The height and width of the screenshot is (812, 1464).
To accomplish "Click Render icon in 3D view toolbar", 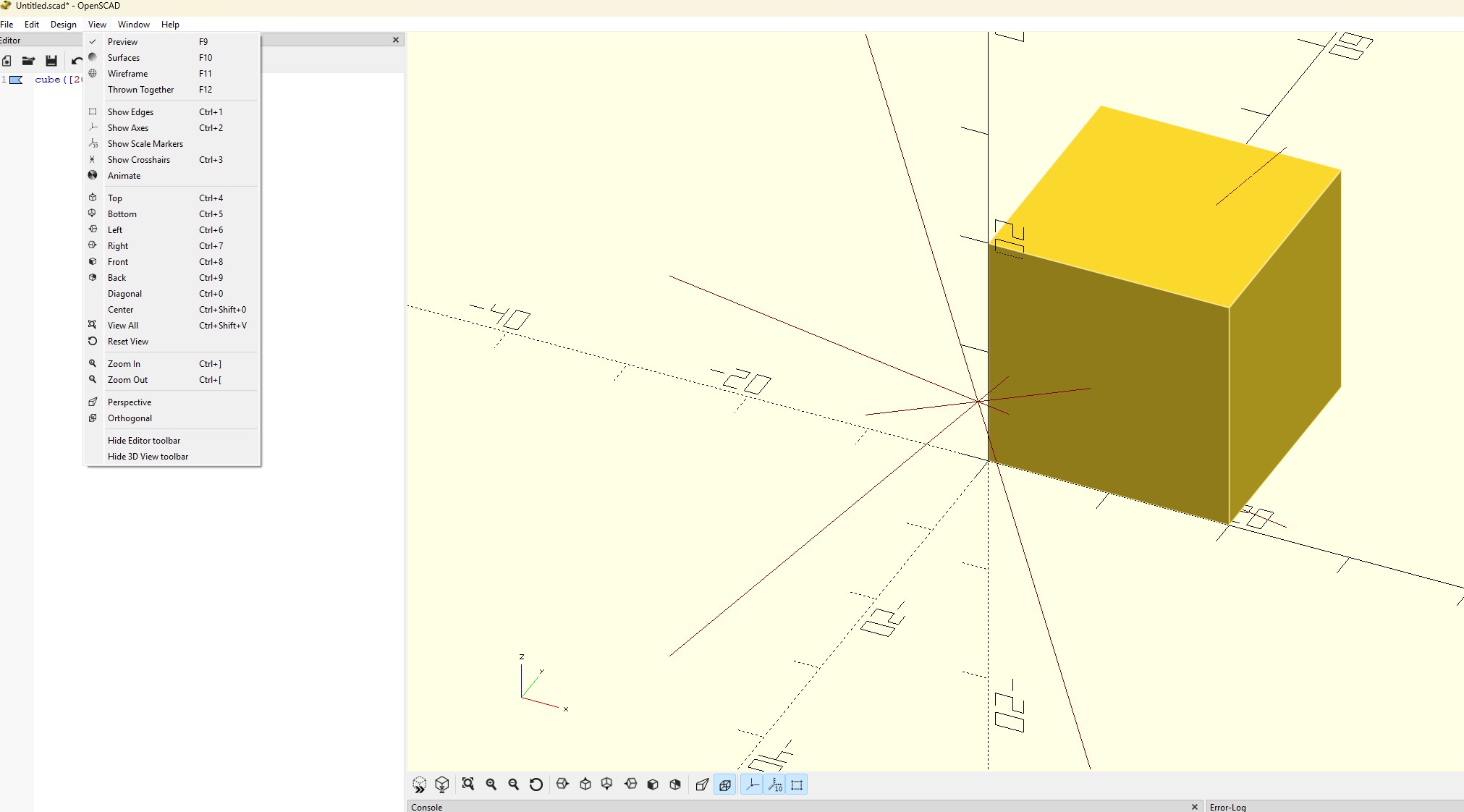I will pos(442,785).
